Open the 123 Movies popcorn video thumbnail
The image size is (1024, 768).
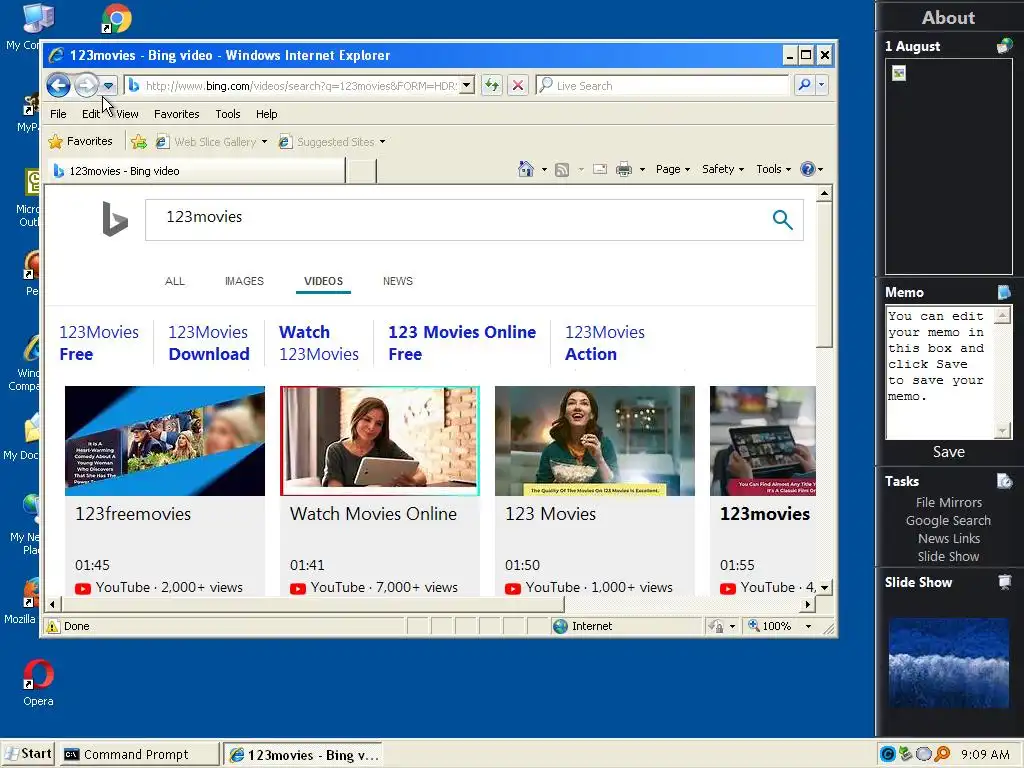click(x=595, y=441)
